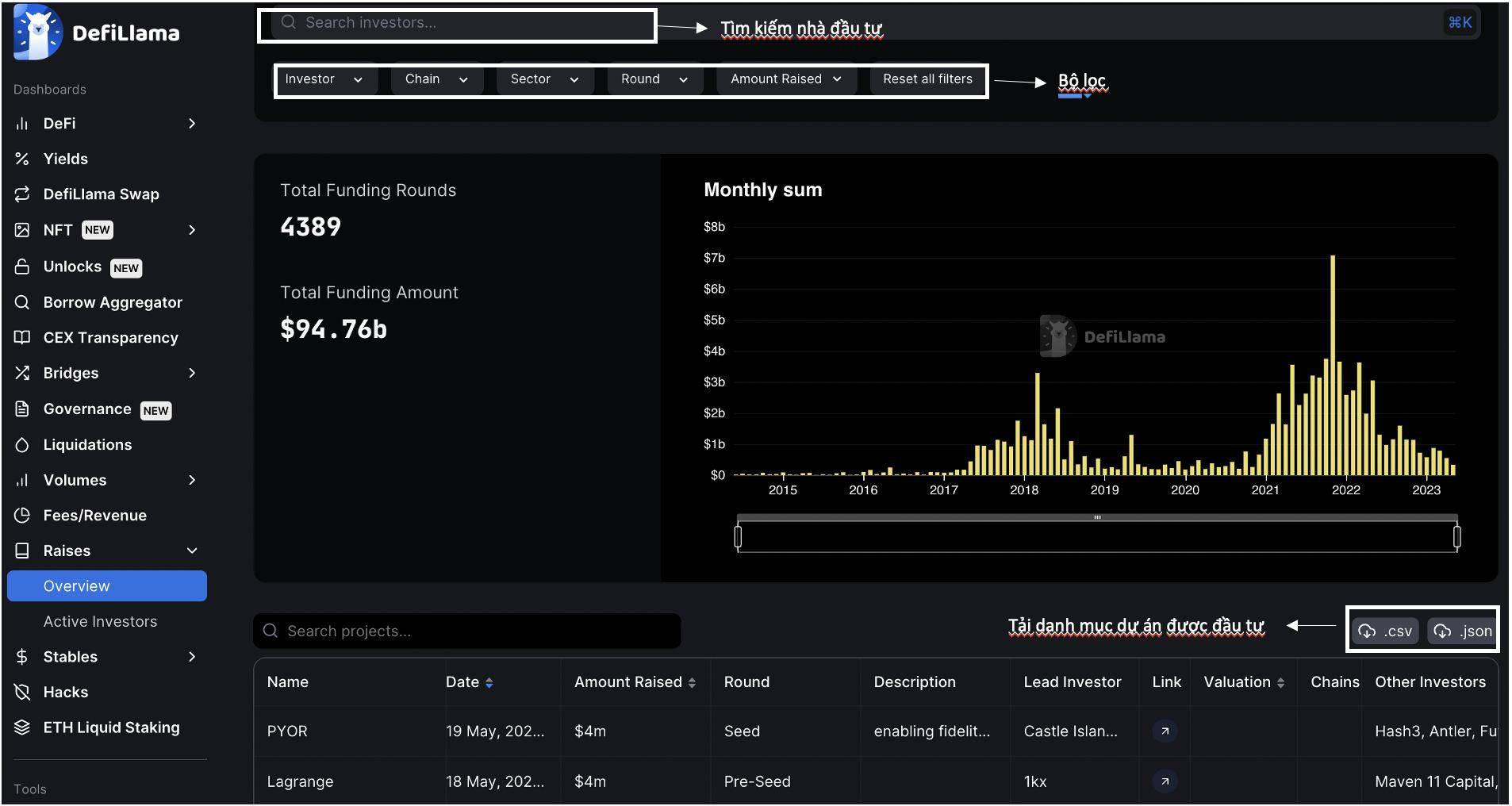
Task: Click the tallest bar in Monthly sum chart
Action: 1333,365
